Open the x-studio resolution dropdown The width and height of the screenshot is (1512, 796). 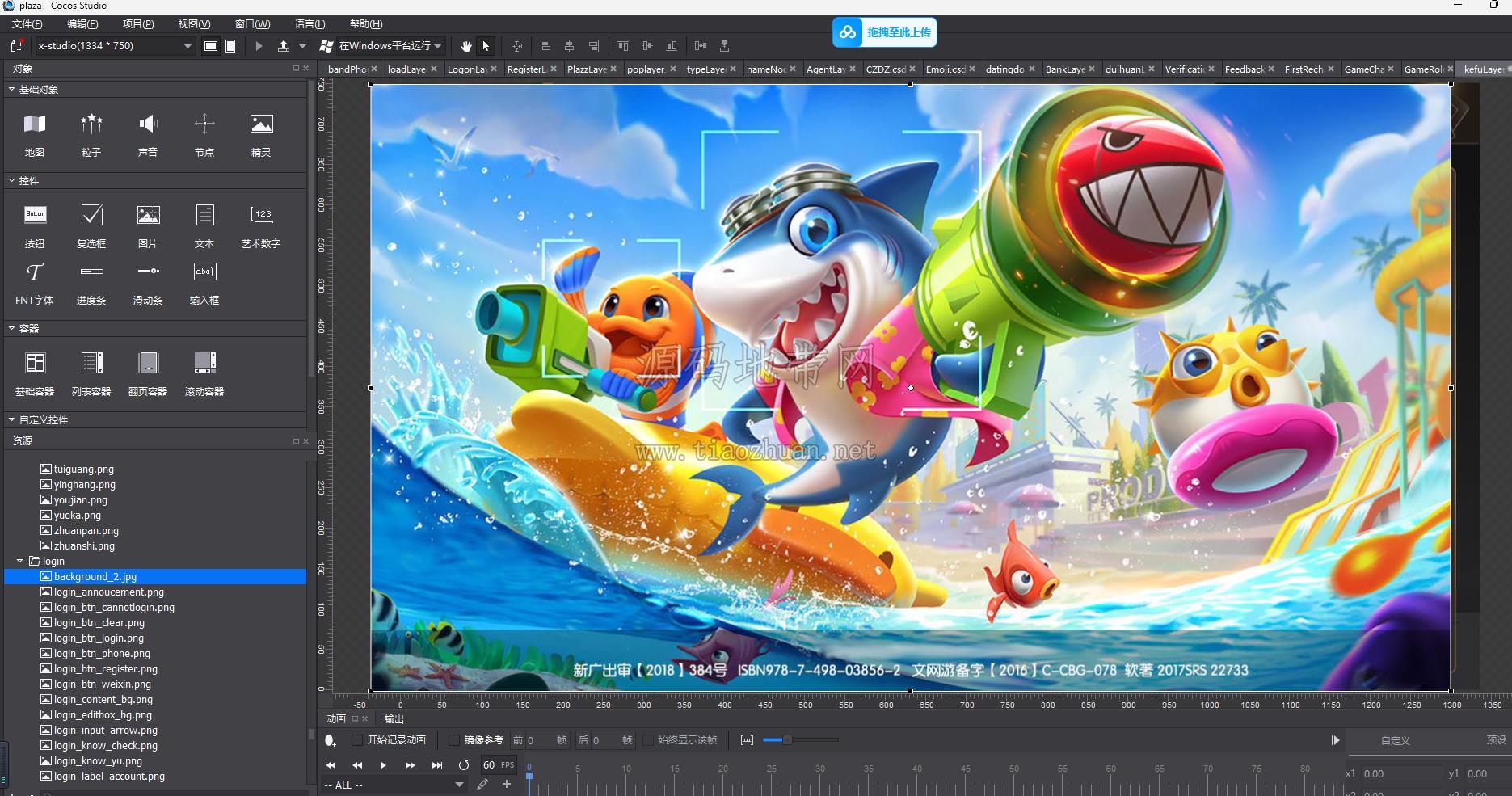[115, 46]
